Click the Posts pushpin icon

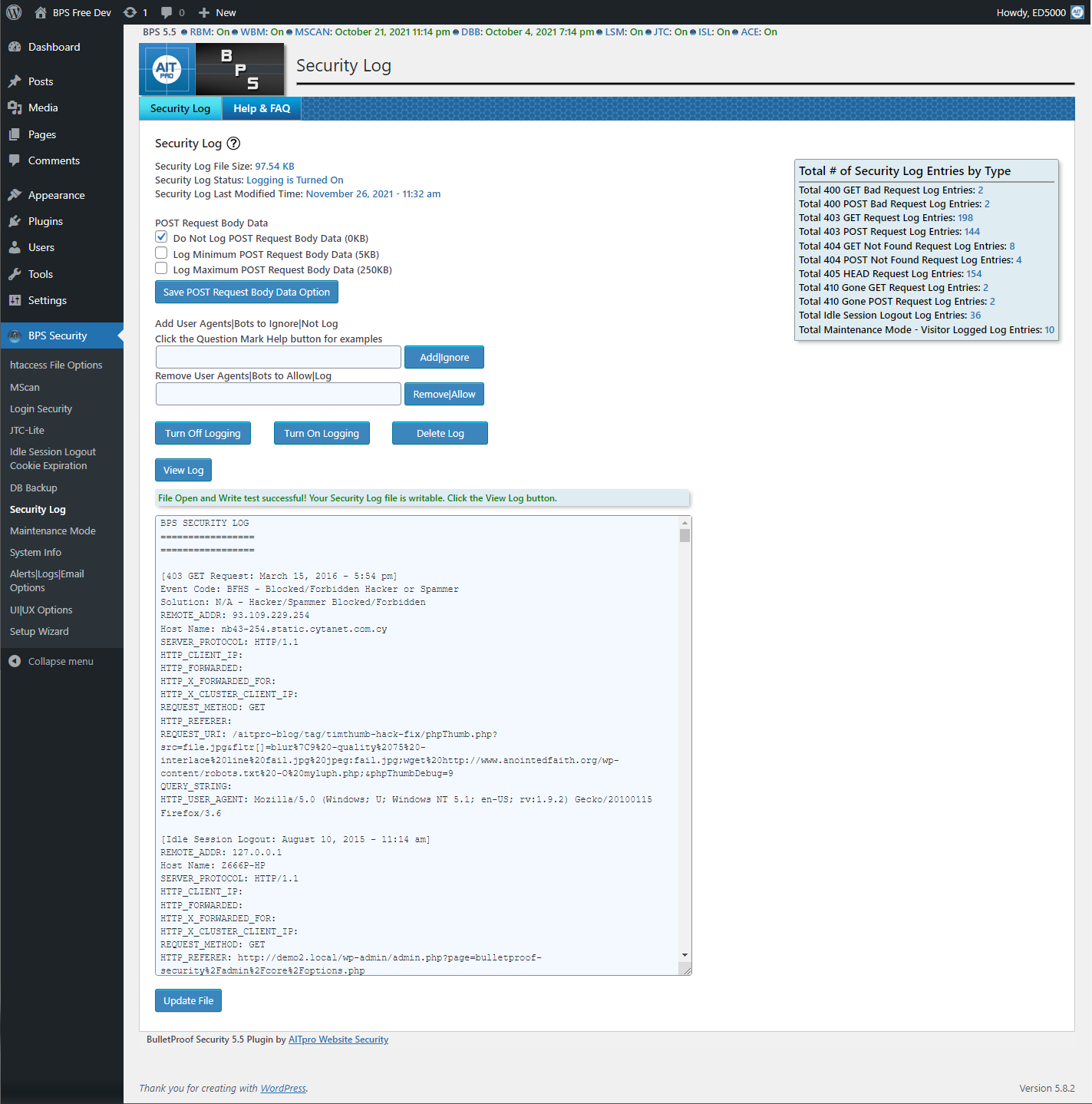pyautogui.click(x=15, y=81)
